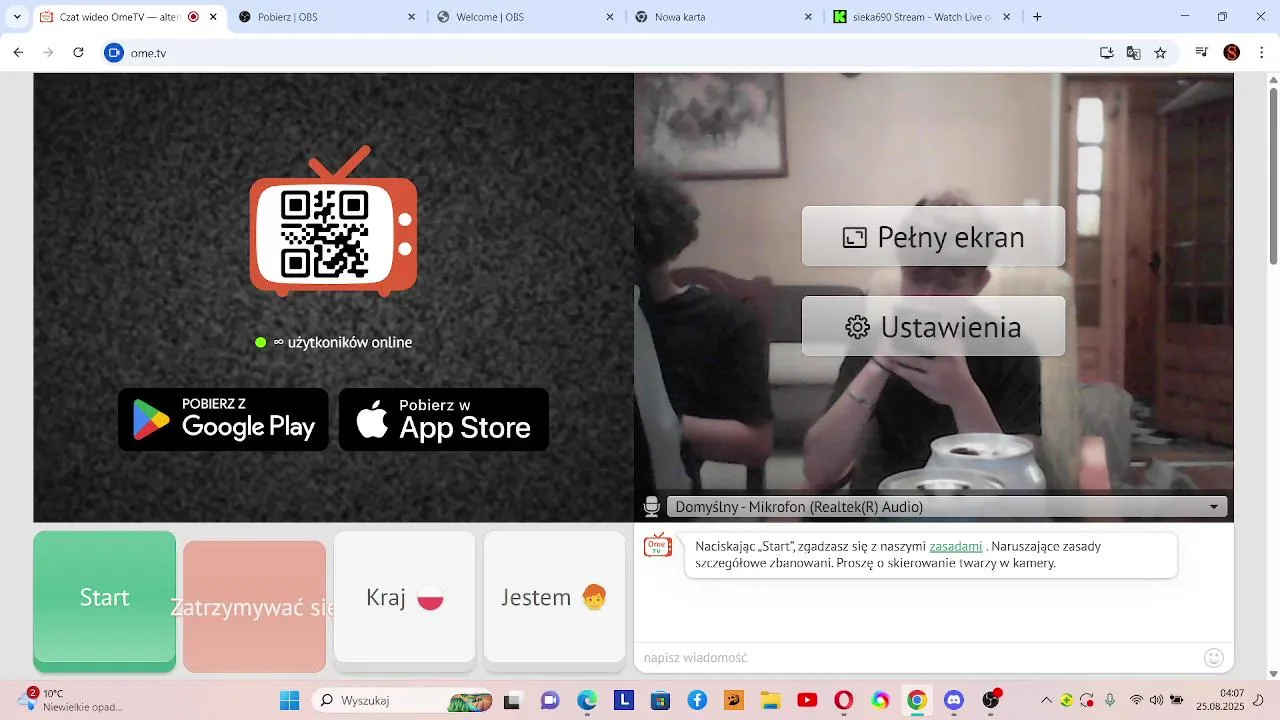
Task: Reload the ome.tv page
Action: pos(78,53)
